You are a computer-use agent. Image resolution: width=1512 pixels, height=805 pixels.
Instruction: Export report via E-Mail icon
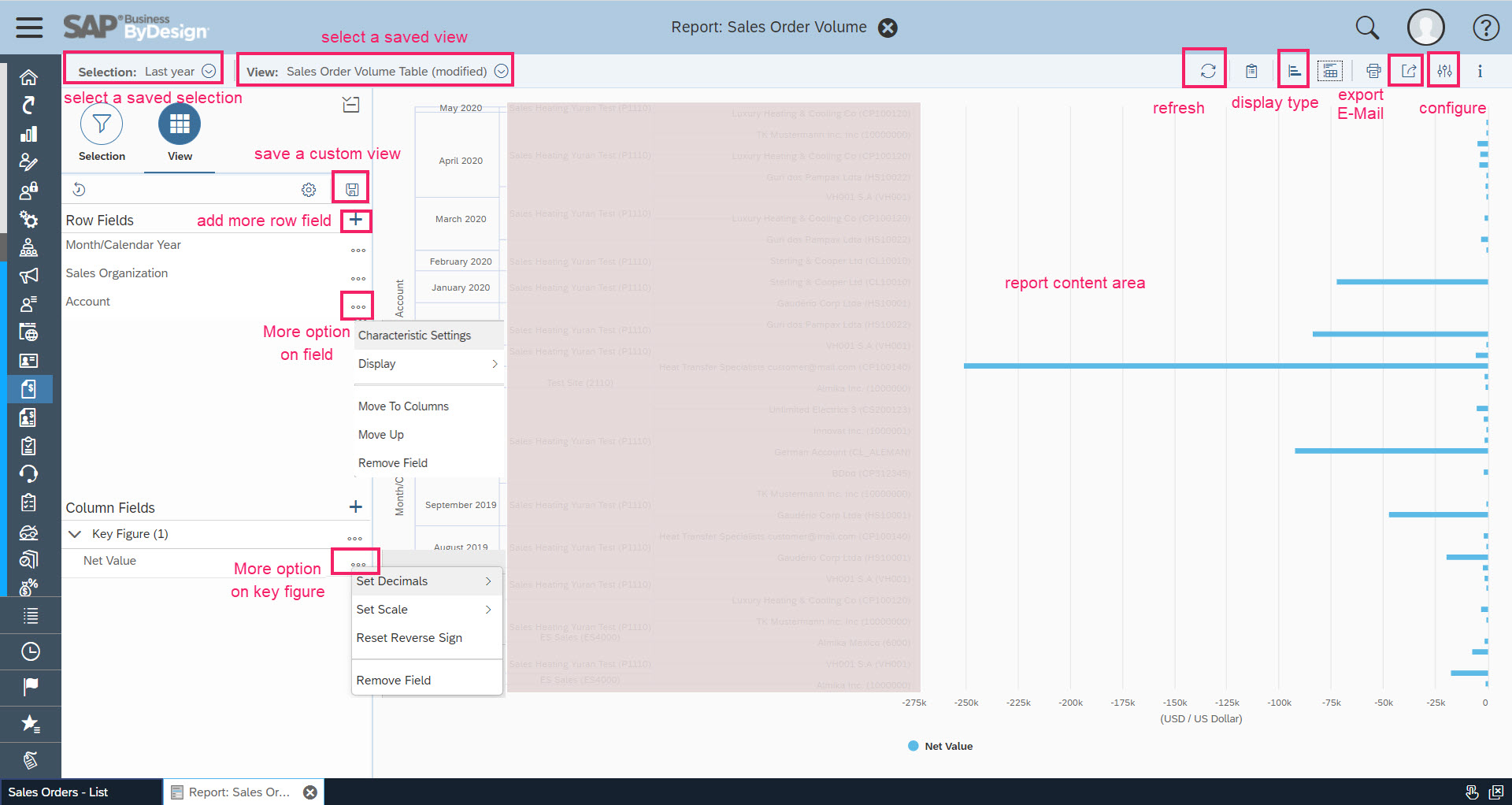point(1409,71)
